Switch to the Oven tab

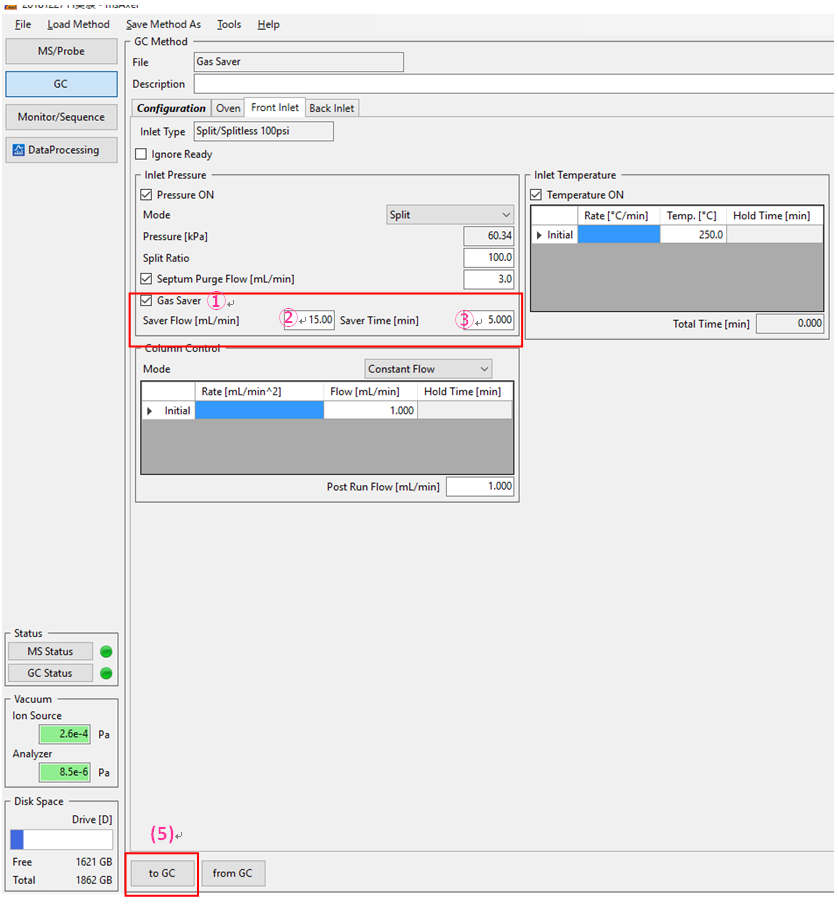[228, 108]
